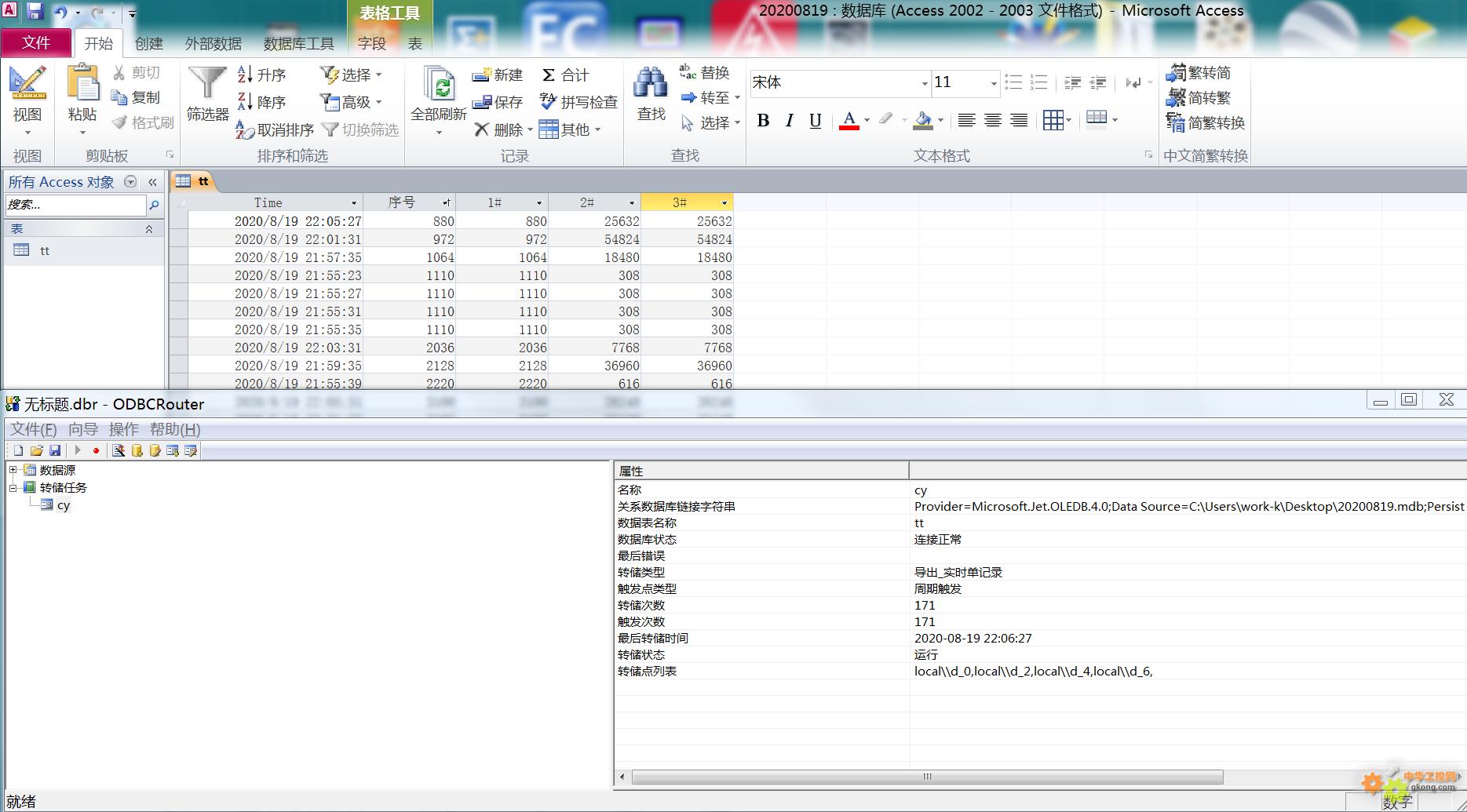1467x812 pixels.
Task: Switch to the 创建 ribbon tab
Action: pyautogui.click(x=149, y=43)
